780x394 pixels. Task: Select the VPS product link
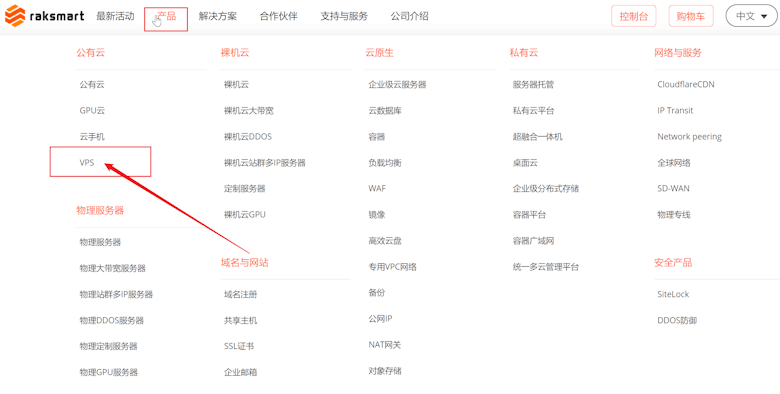[87, 163]
